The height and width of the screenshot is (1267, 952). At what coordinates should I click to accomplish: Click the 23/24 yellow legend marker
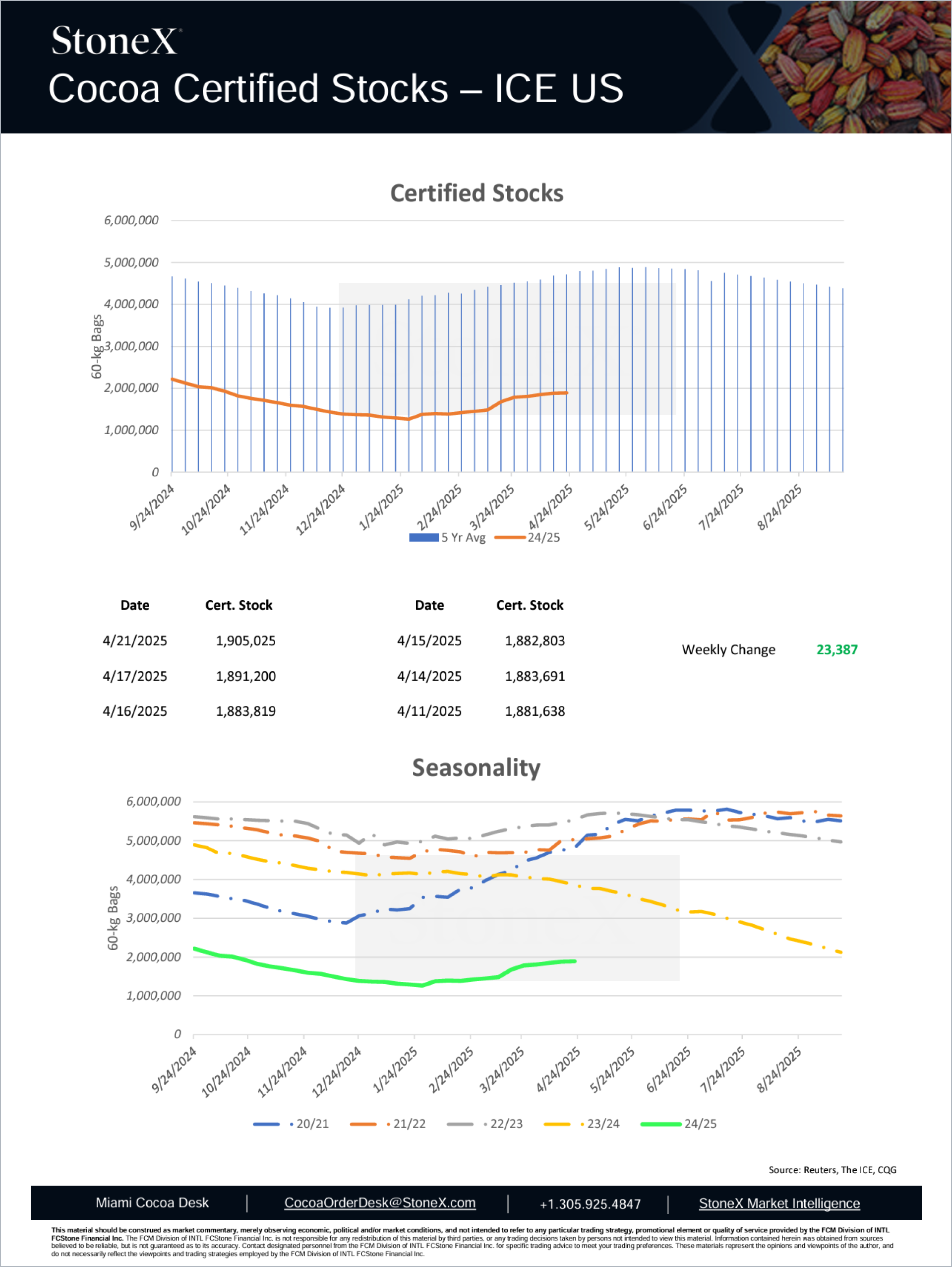(x=557, y=1124)
